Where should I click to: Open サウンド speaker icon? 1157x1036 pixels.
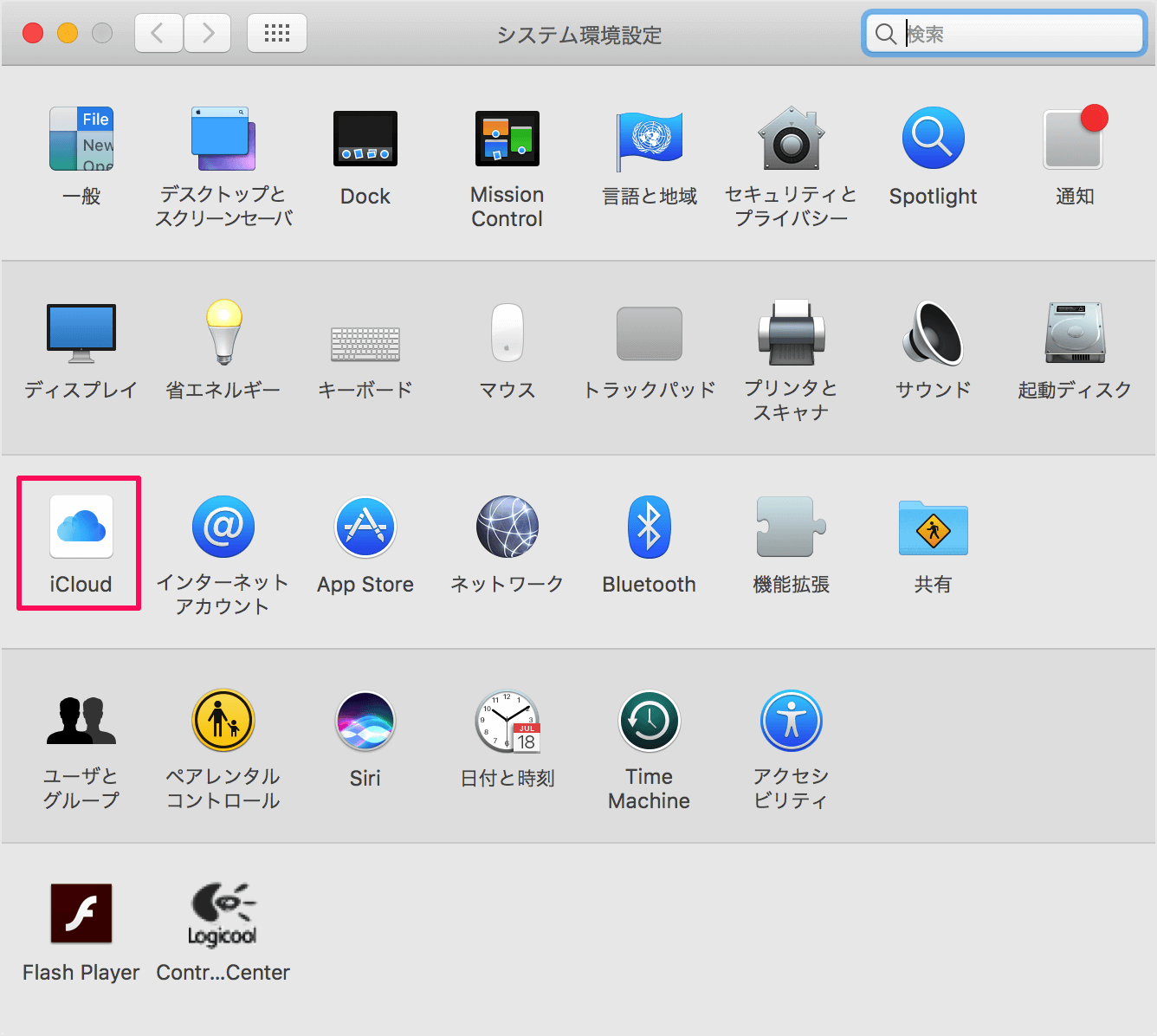tap(934, 333)
